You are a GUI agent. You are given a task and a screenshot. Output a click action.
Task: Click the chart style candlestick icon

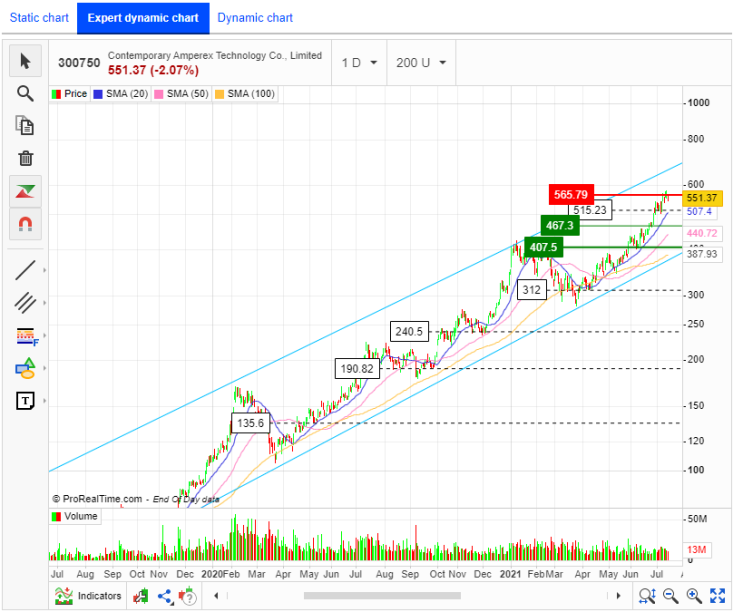tap(140, 596)
